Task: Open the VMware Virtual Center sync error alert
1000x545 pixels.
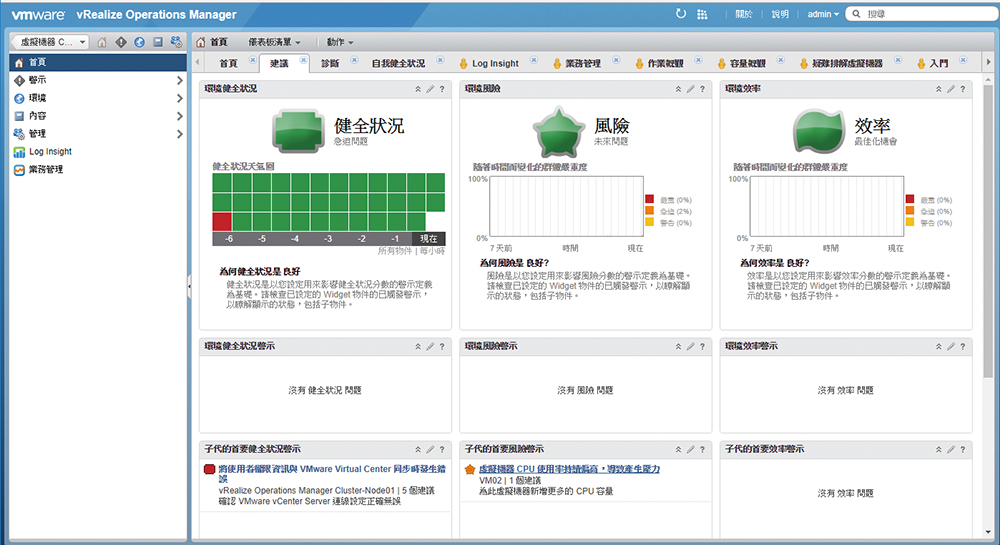Action: point(332,473)
